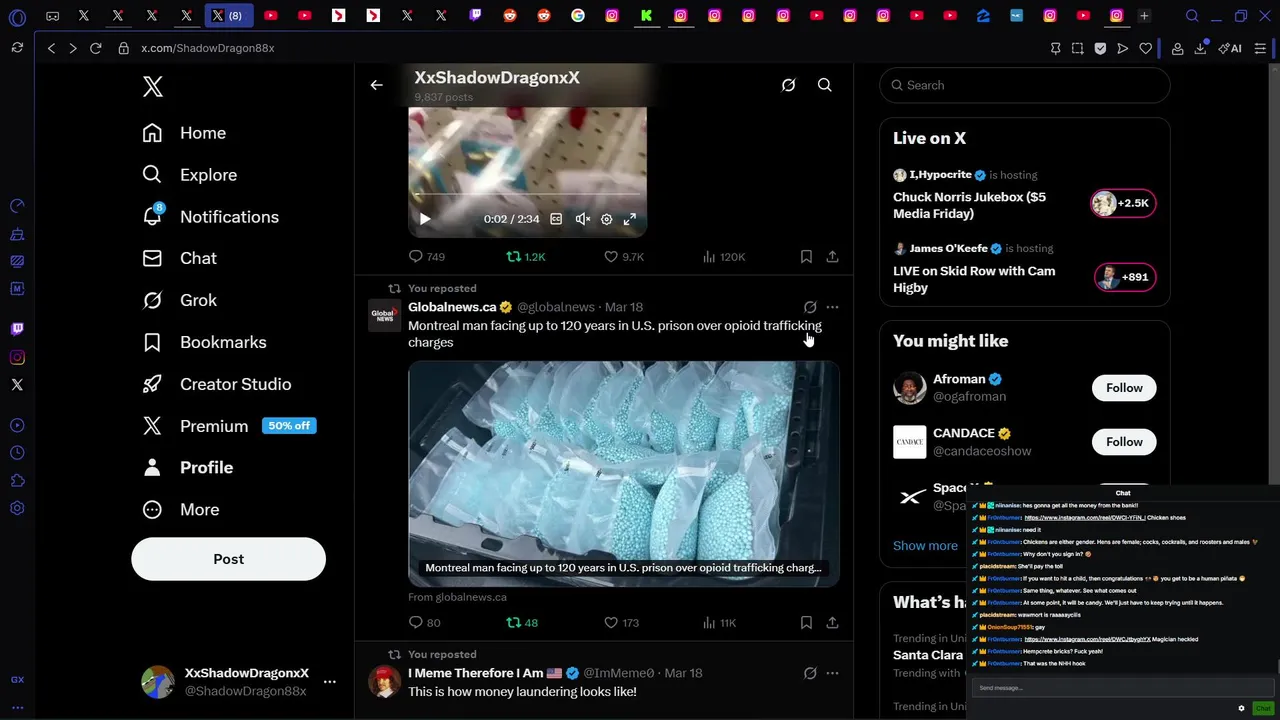Open chat overlay settings gear
The height and width of the screenshot is (720, 1280).
pyautogui.click(x=1241, y=708)
